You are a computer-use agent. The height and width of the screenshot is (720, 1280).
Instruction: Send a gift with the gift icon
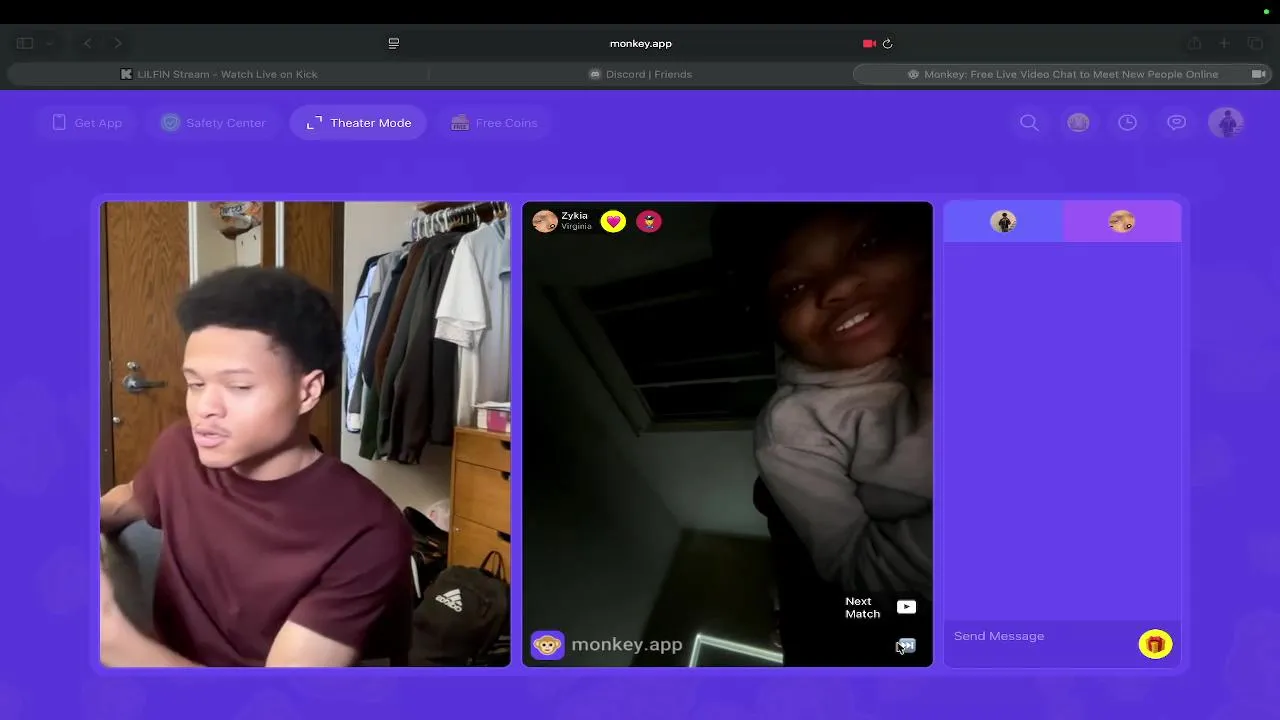point(1155,645)
